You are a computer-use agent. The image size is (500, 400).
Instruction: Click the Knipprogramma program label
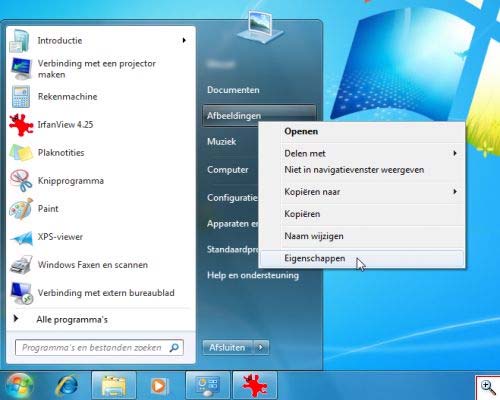[71, 181]
